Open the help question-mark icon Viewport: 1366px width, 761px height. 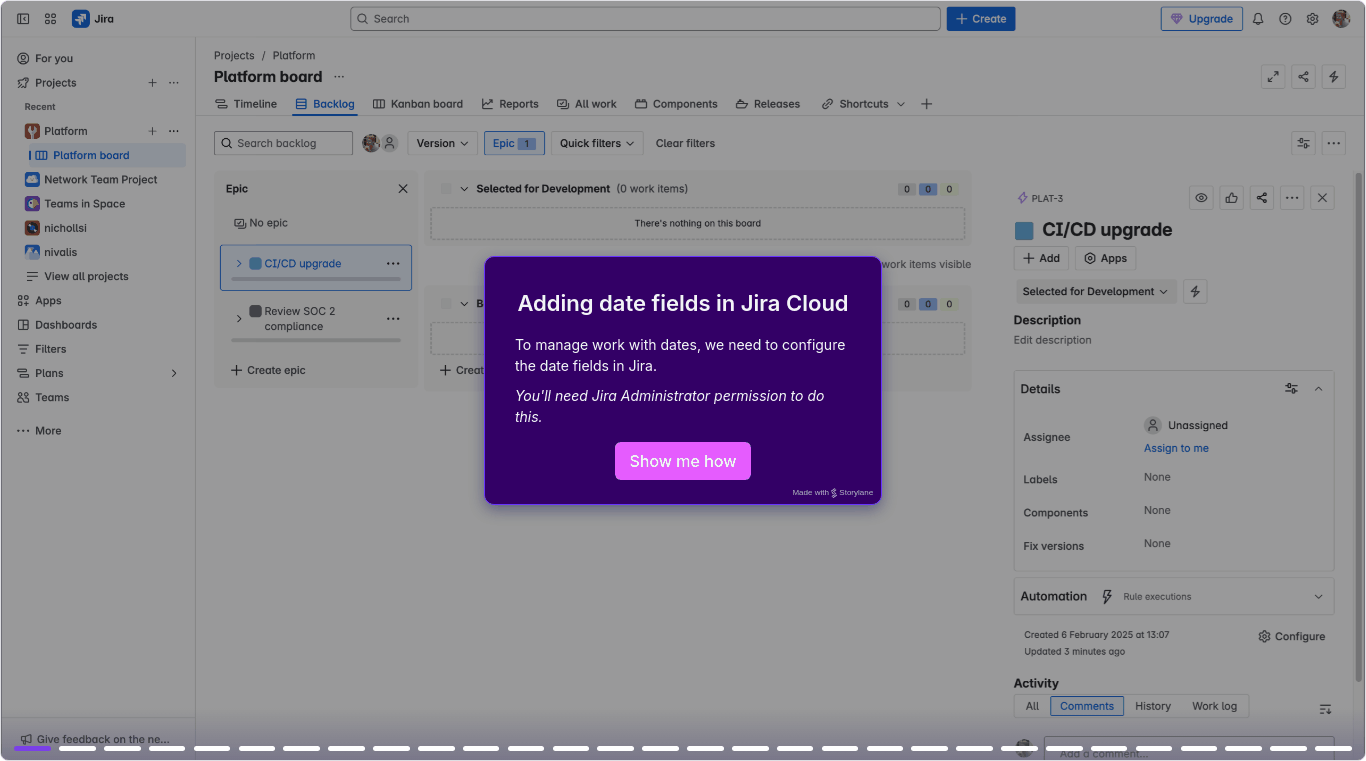[1285, 18]
